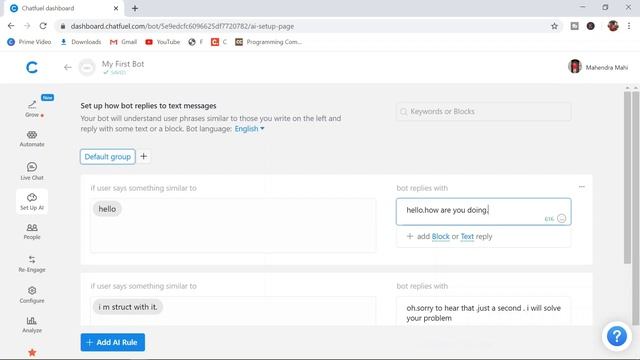This screenshot has height=360, width=640.
Task: Click reply text 'hello.how are you doing.'
Action: (x=447, y=210)
